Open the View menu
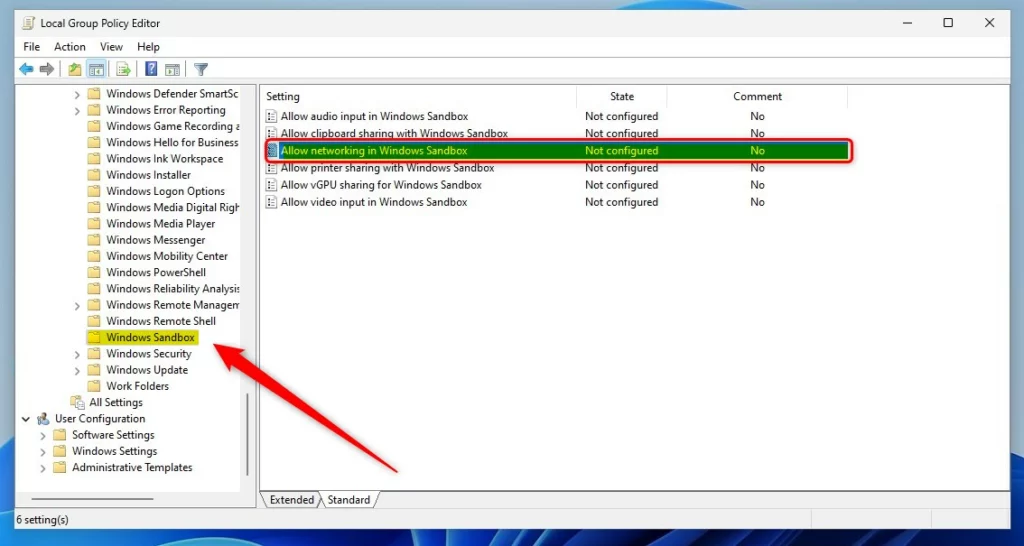 click(111, 46)
